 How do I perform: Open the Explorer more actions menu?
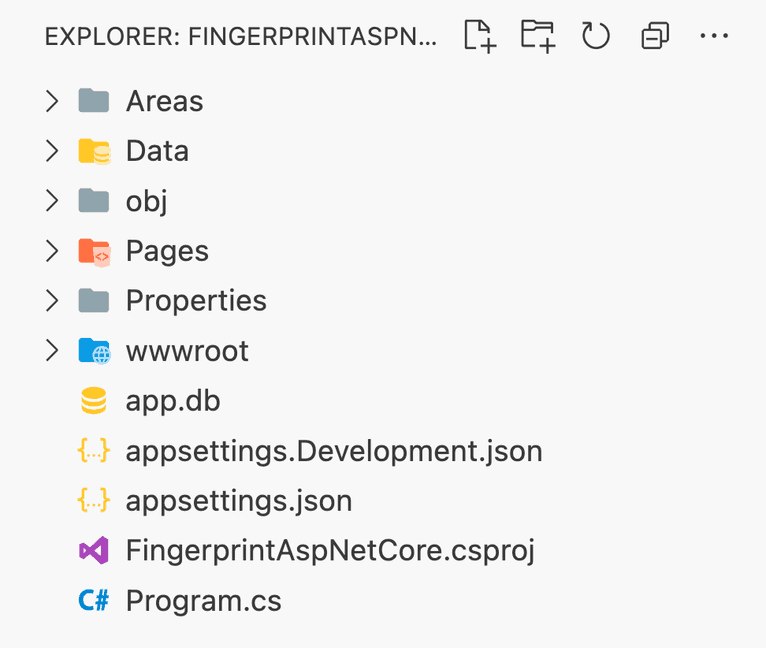714,37
